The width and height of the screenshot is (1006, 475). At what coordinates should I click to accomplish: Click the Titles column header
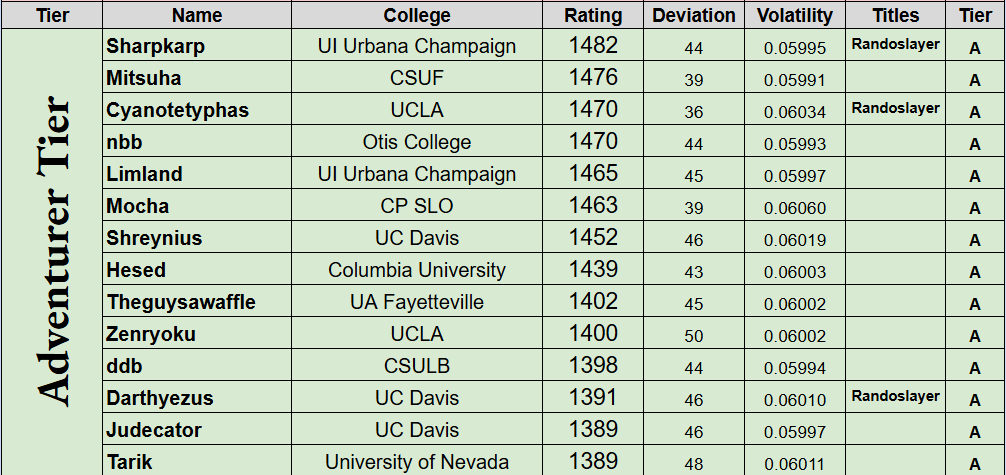[x=895, y=15]
